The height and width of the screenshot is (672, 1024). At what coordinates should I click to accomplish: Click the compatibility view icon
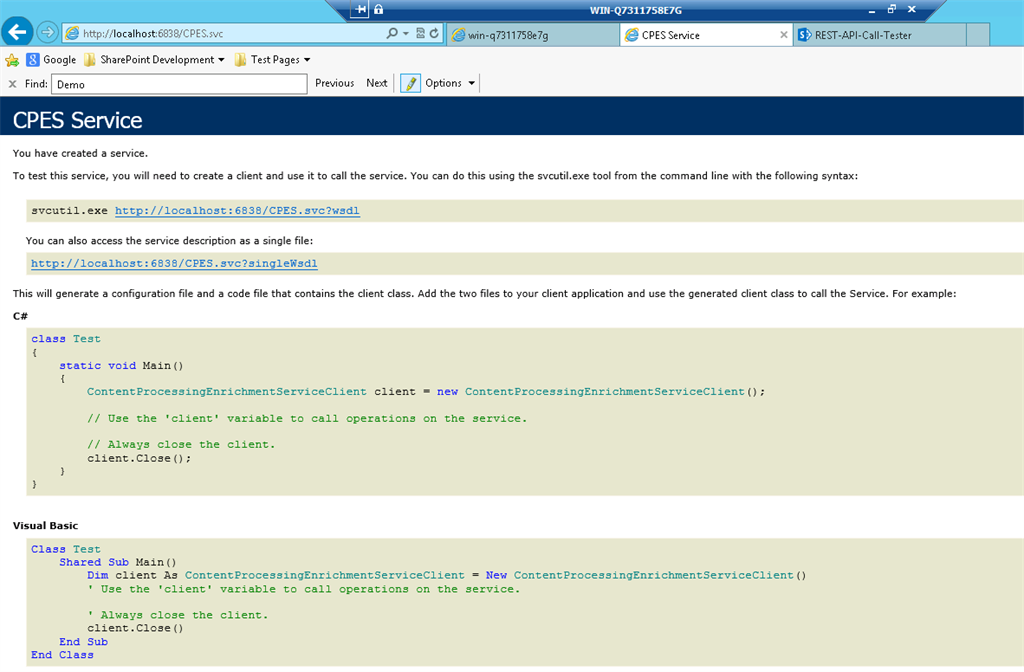pyautogui.click(x=421, y=33)
